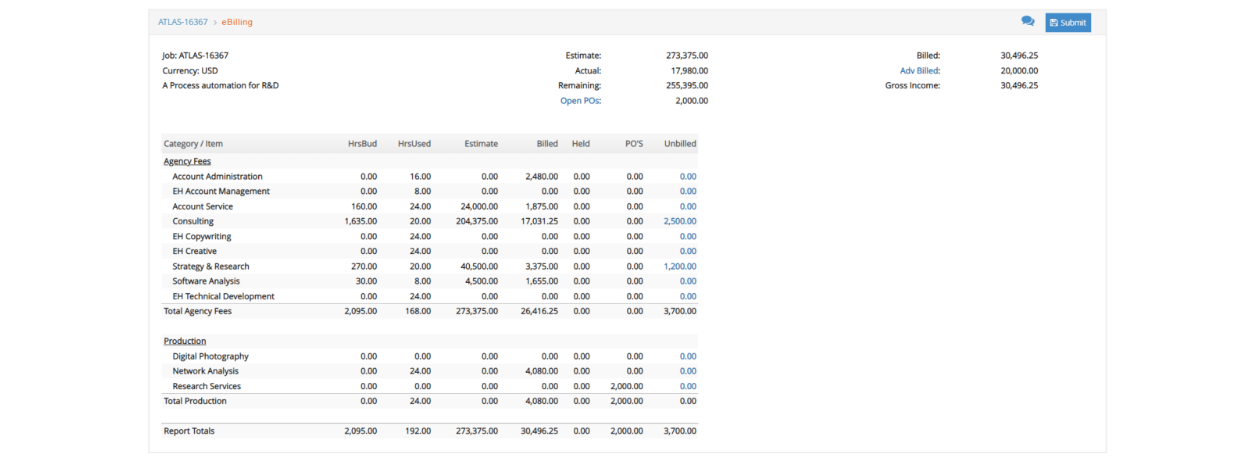
Task: Select the EH Technical Development row
Action: 430,296
